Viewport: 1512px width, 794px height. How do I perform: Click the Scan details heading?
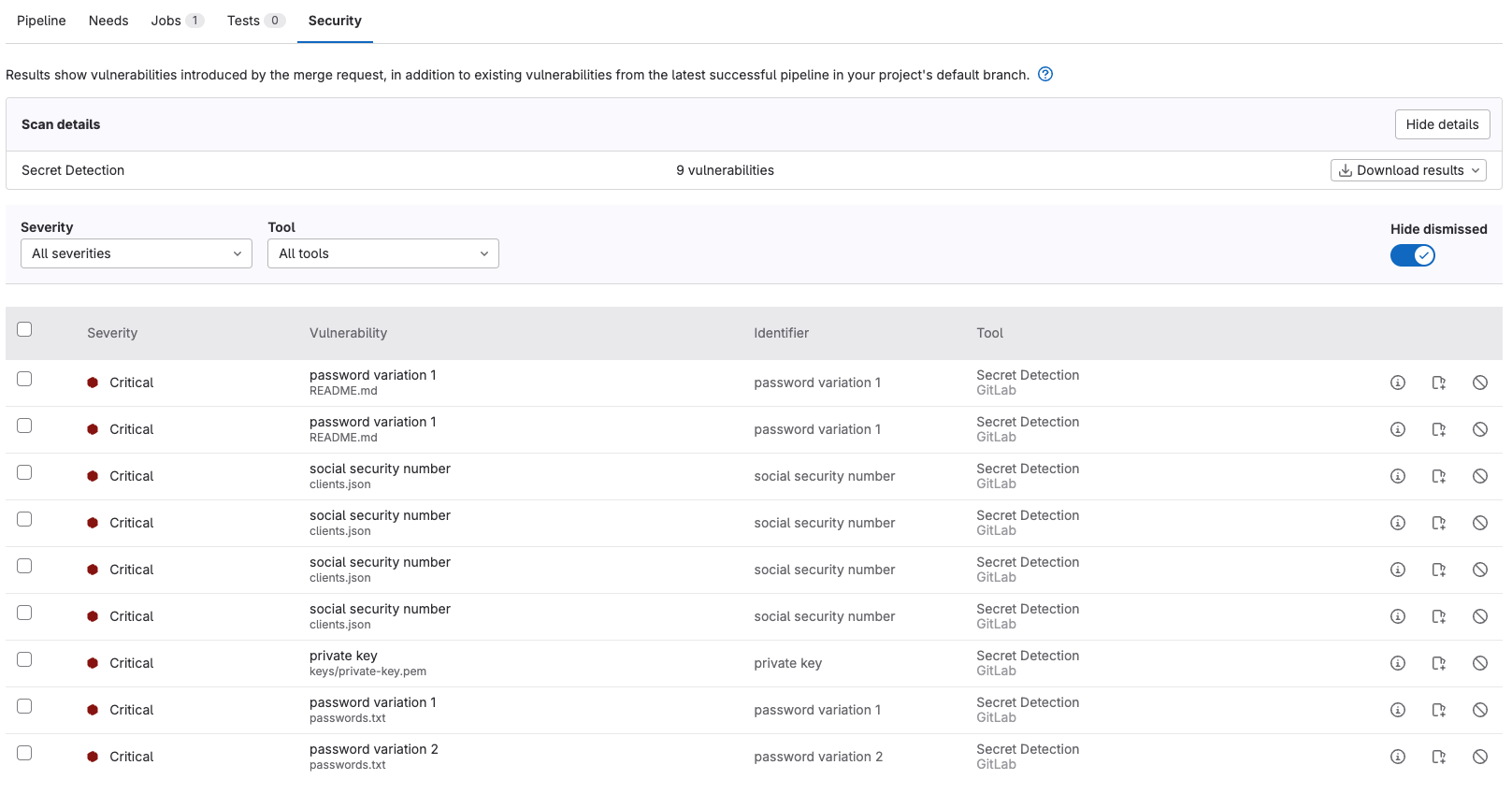point(61,124)
